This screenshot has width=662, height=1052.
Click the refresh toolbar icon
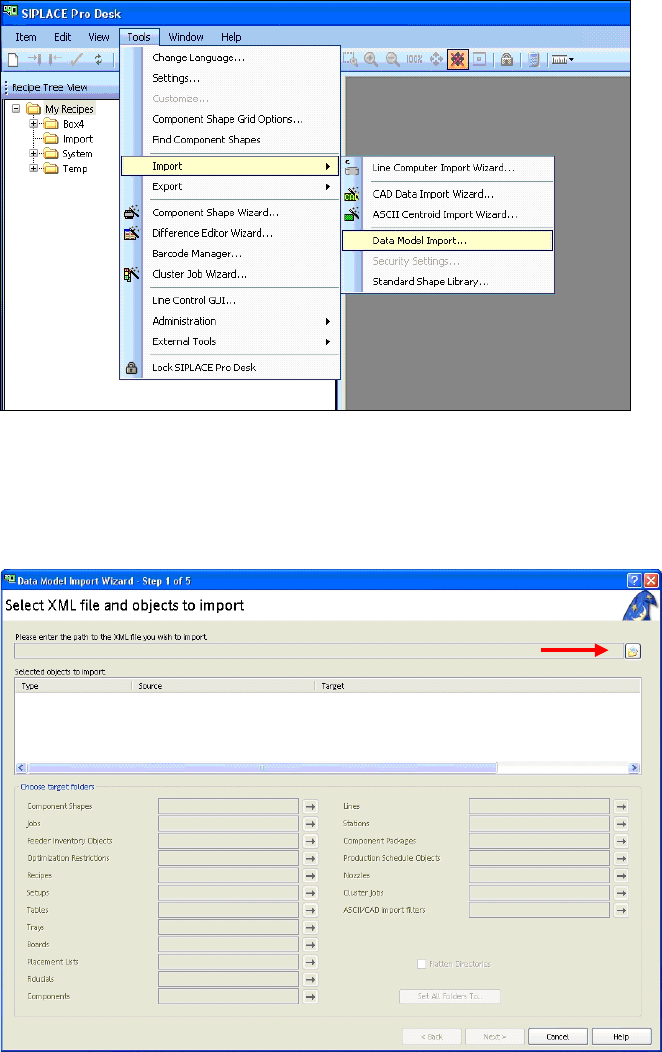(98, 60)
